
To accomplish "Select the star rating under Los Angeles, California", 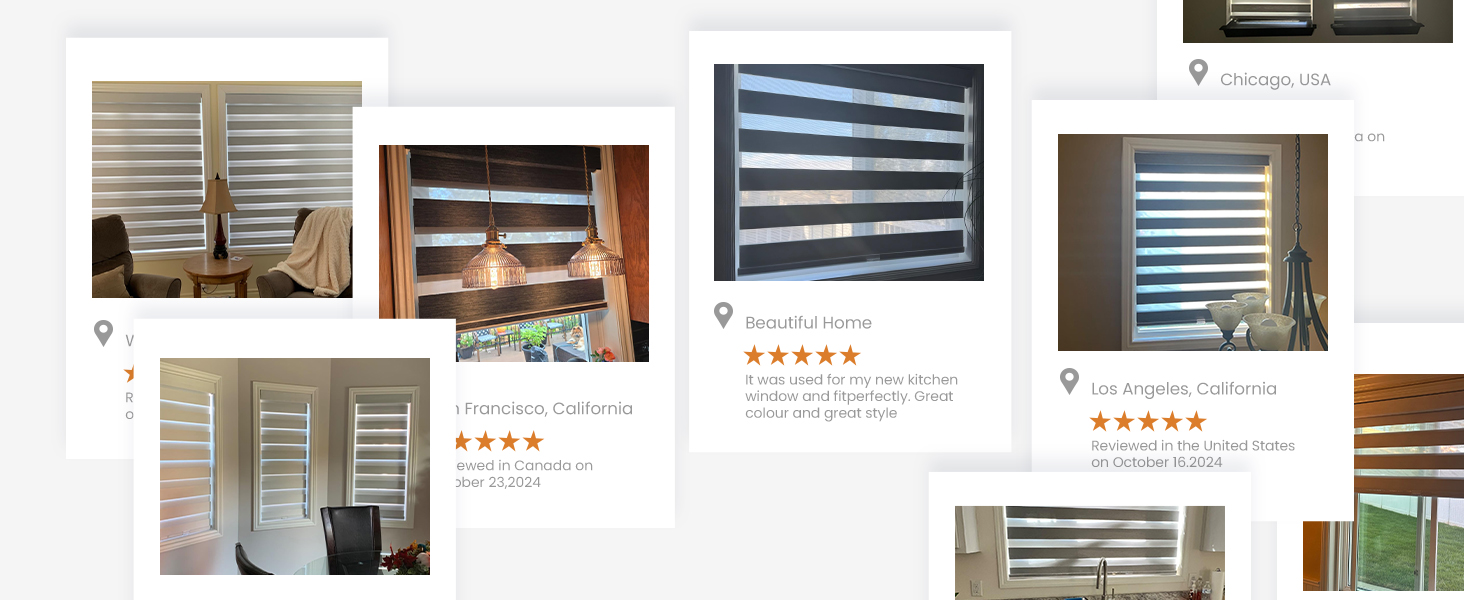I will click(x=1148, y=421).
